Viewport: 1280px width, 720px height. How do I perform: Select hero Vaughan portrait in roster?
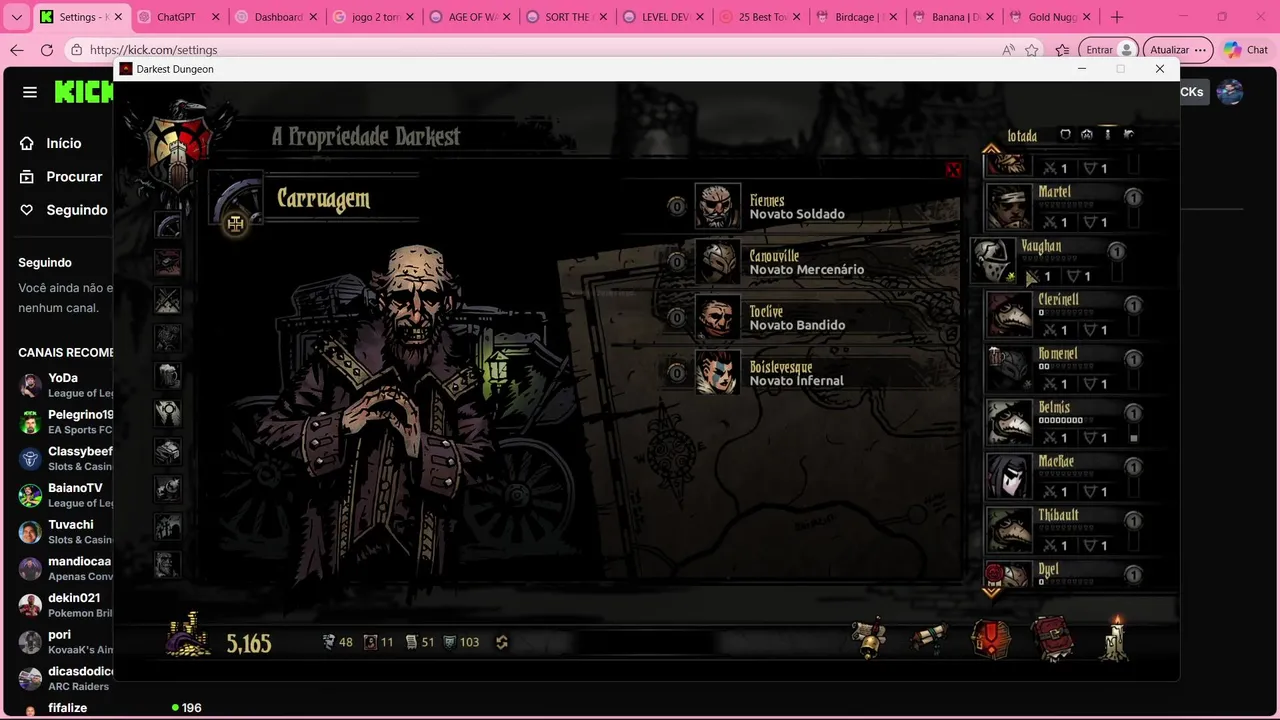pos(994,260)
